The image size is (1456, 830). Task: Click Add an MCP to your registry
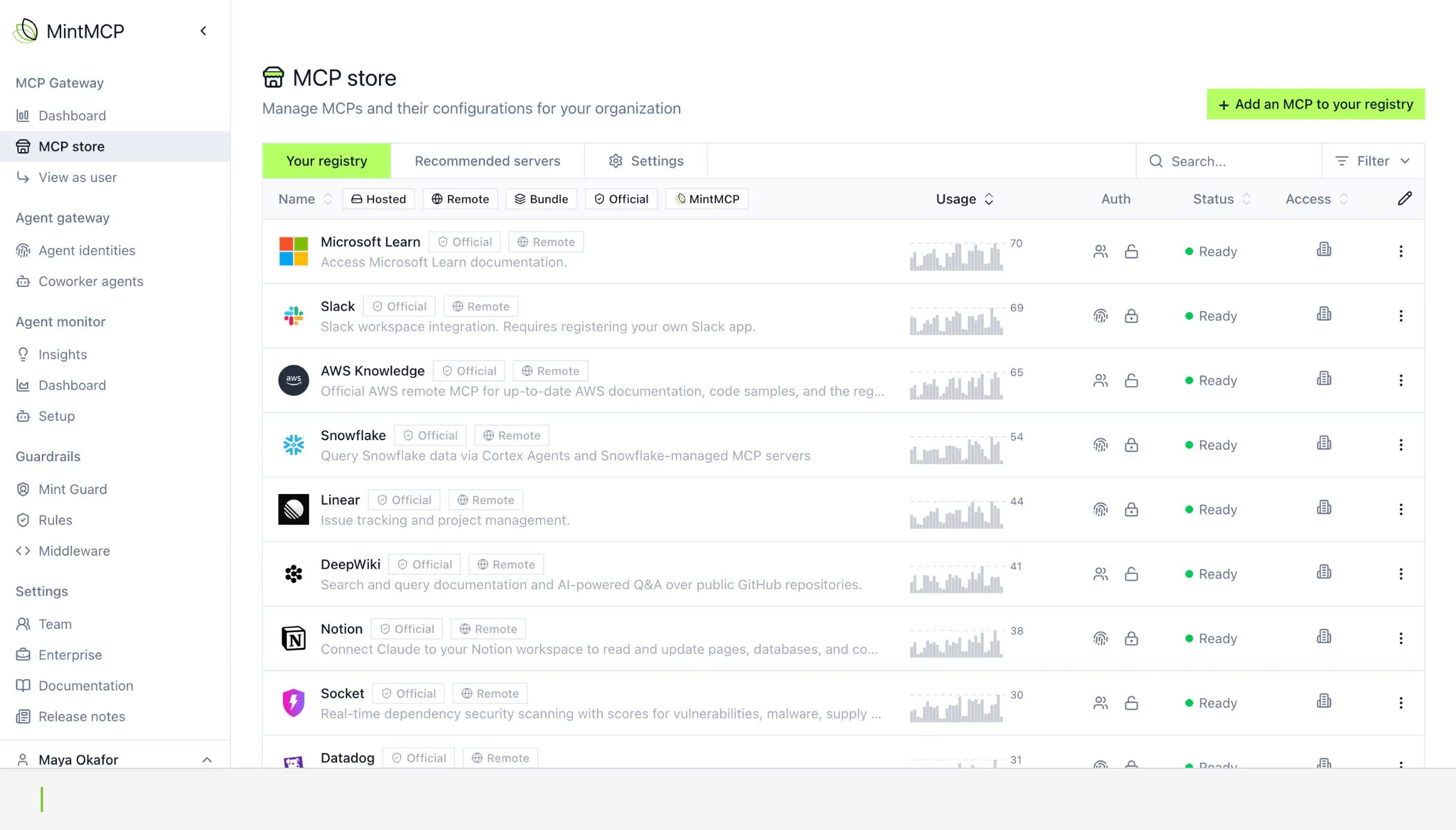click(1315, 104)
